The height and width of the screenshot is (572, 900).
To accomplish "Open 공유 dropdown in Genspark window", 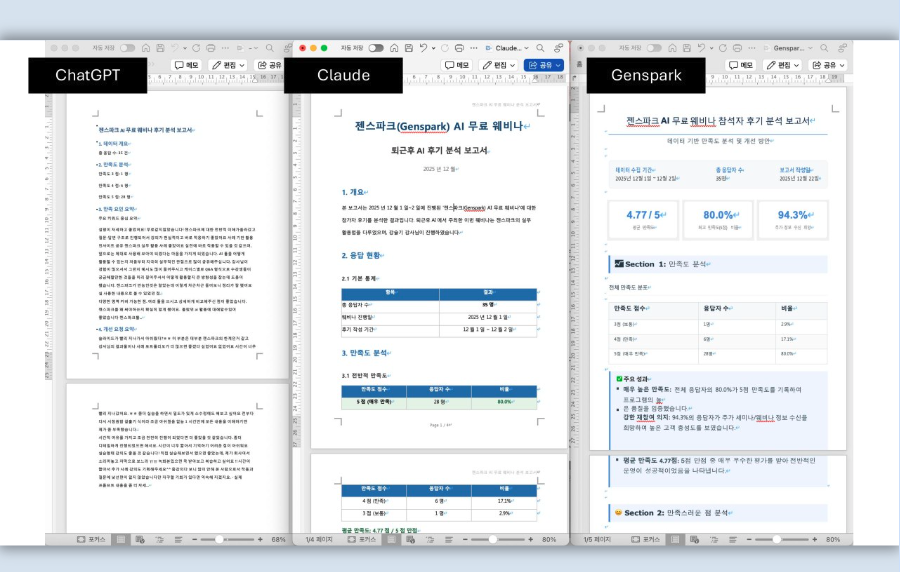I will click(x=833, y=65).
